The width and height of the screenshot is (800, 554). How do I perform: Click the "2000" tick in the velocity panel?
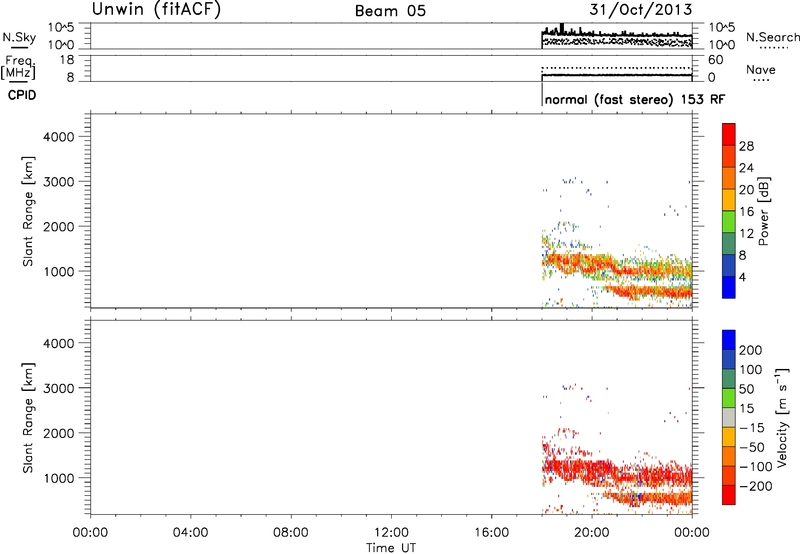tap(59, 433)
